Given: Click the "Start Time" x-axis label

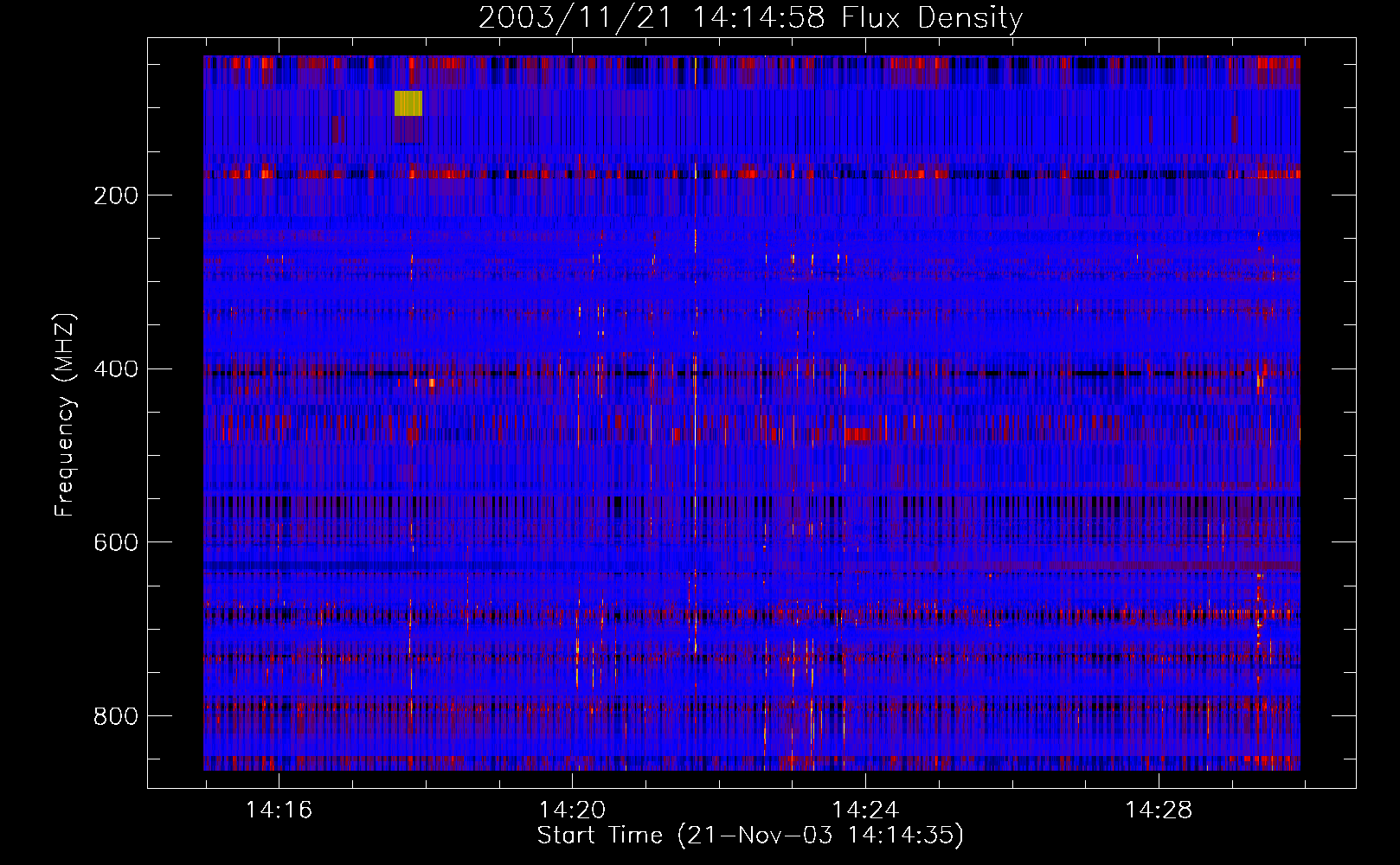Looking at the screenshot, I should [x=600, y=836].
